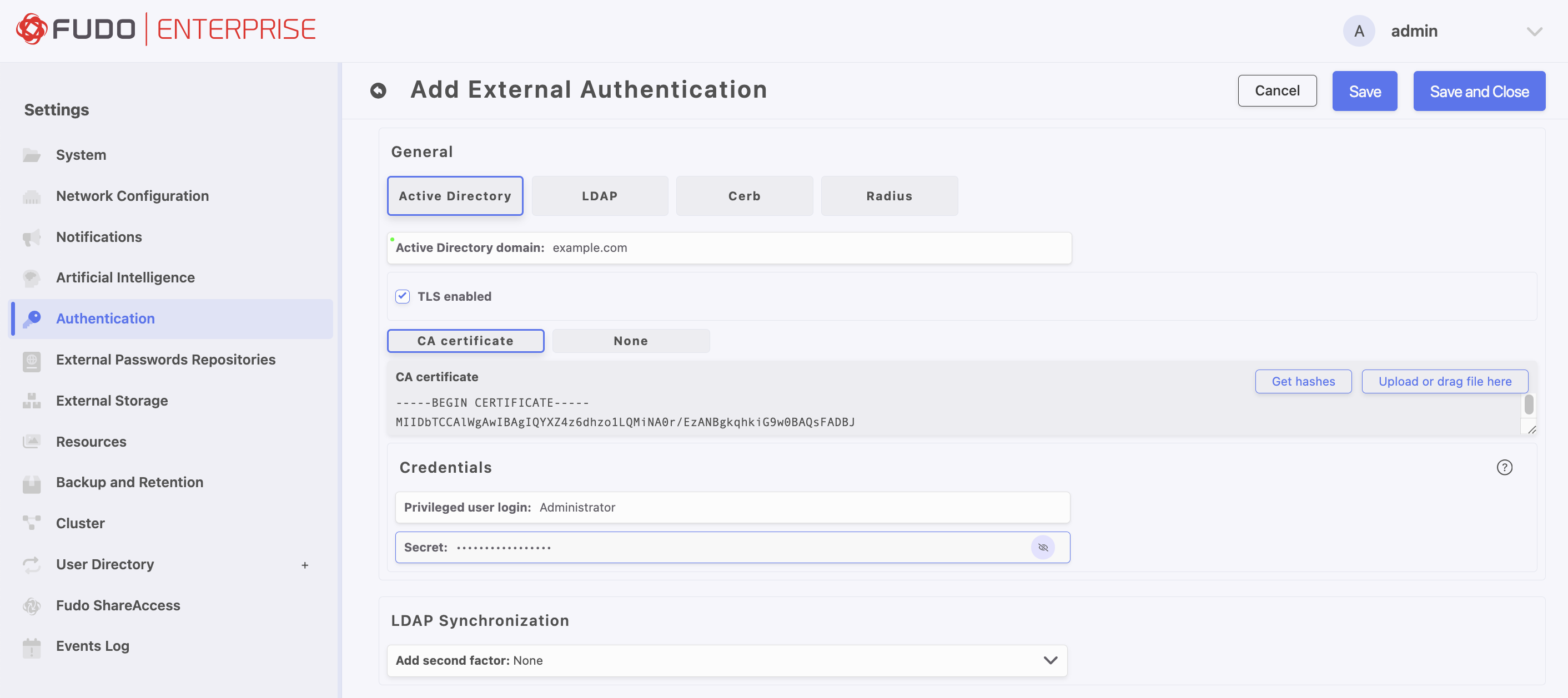Click the Fudo ShareAccess icon
Image resolution: width=1568 pixels, height=698 pixels.
pyautogui.click(x=32, y=605)
